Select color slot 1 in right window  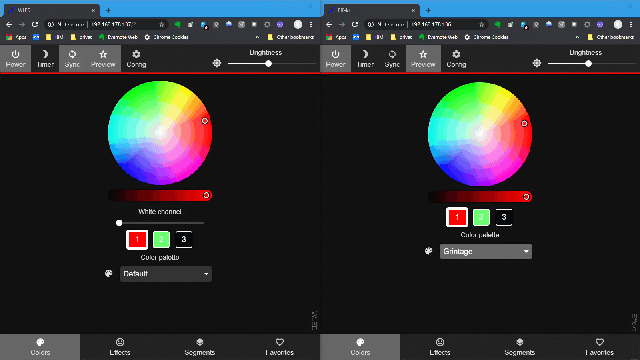tap(457, 217)
